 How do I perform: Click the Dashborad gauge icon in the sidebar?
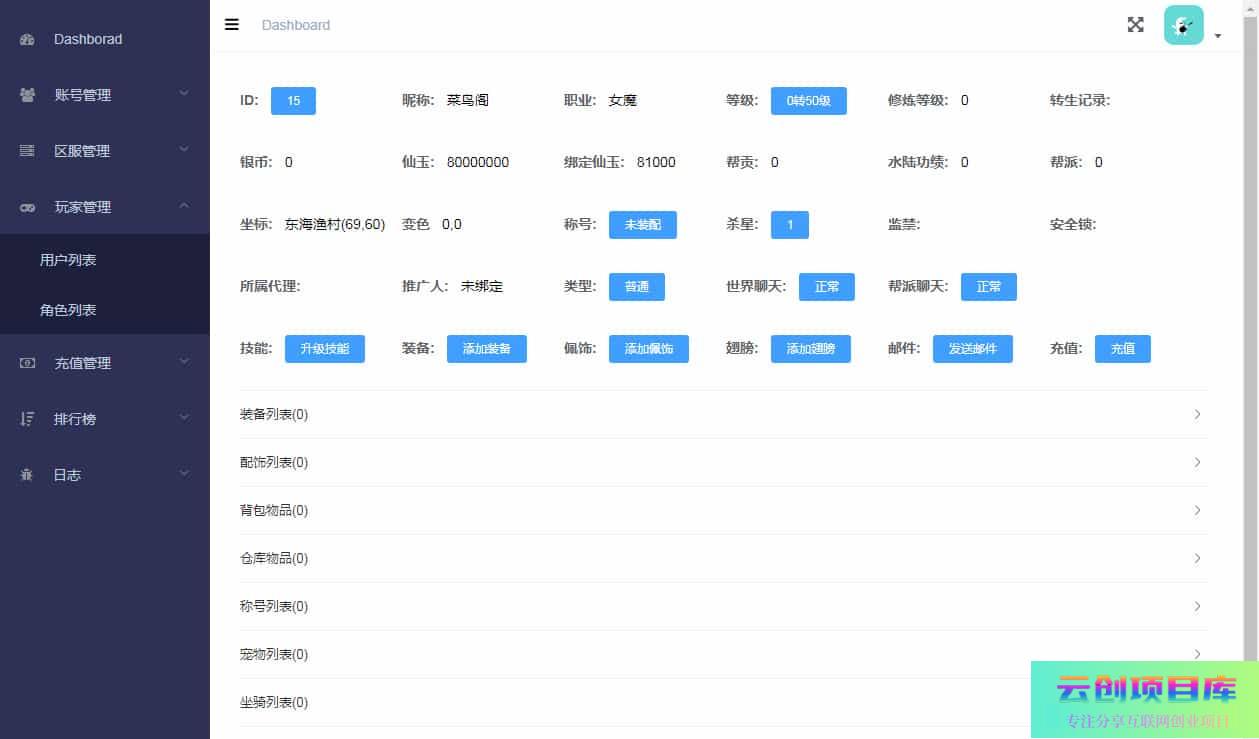pos(28,39)
